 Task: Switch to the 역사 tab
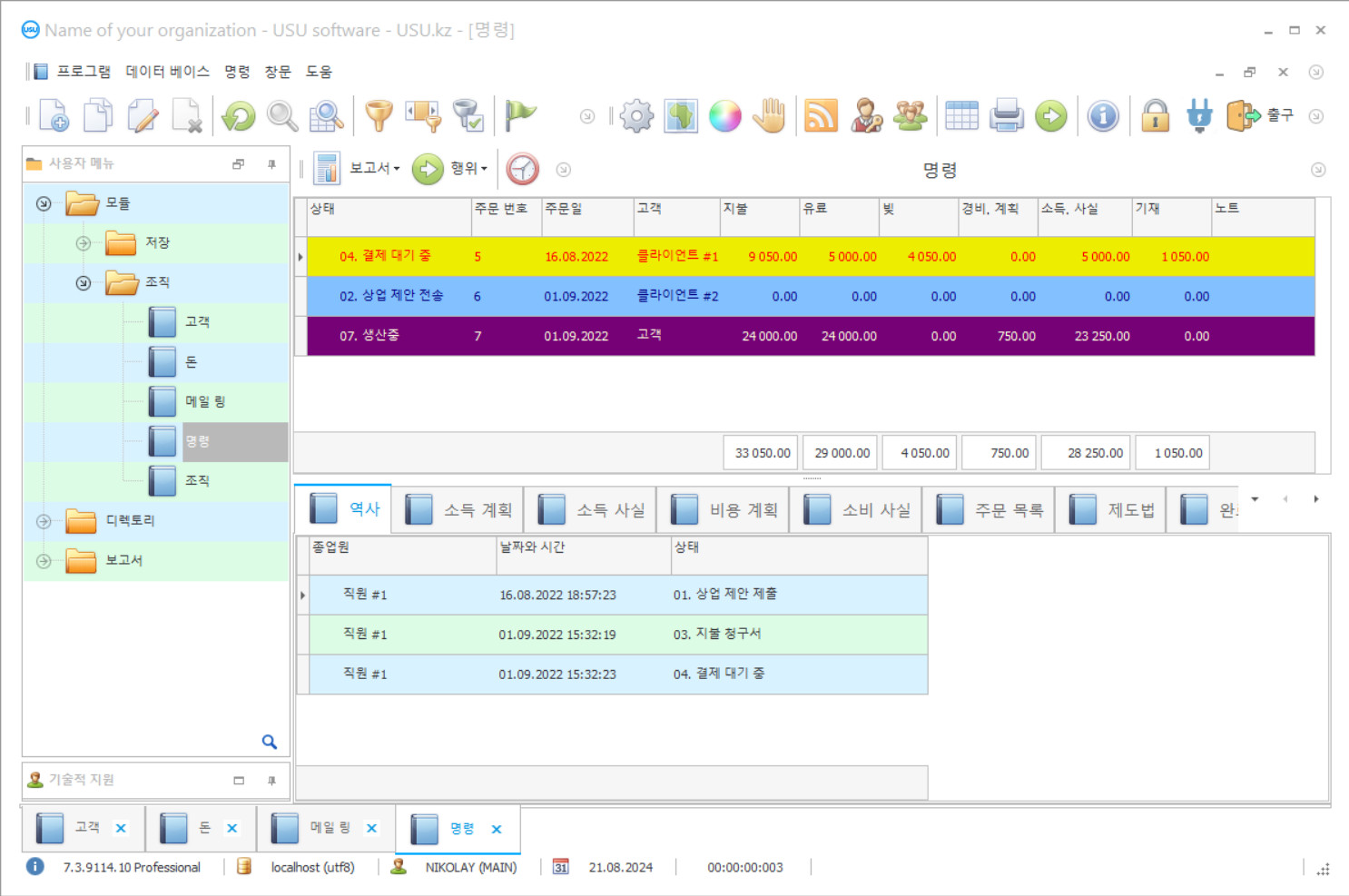tap(343, 508)
